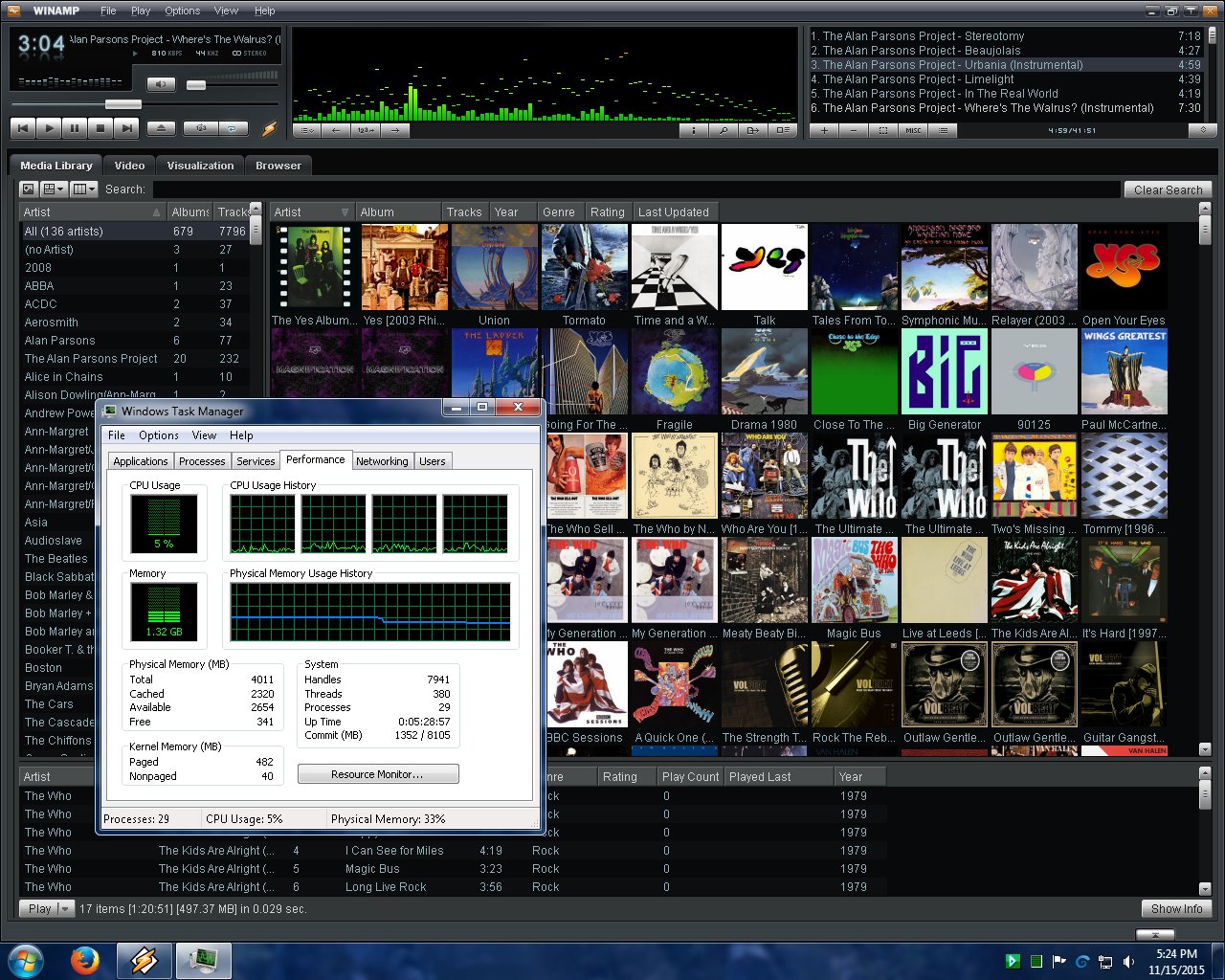Image resolution: width=1225 pixels, height=980 pixels.
Task: Click Play button in library footer
Action: 39,909
